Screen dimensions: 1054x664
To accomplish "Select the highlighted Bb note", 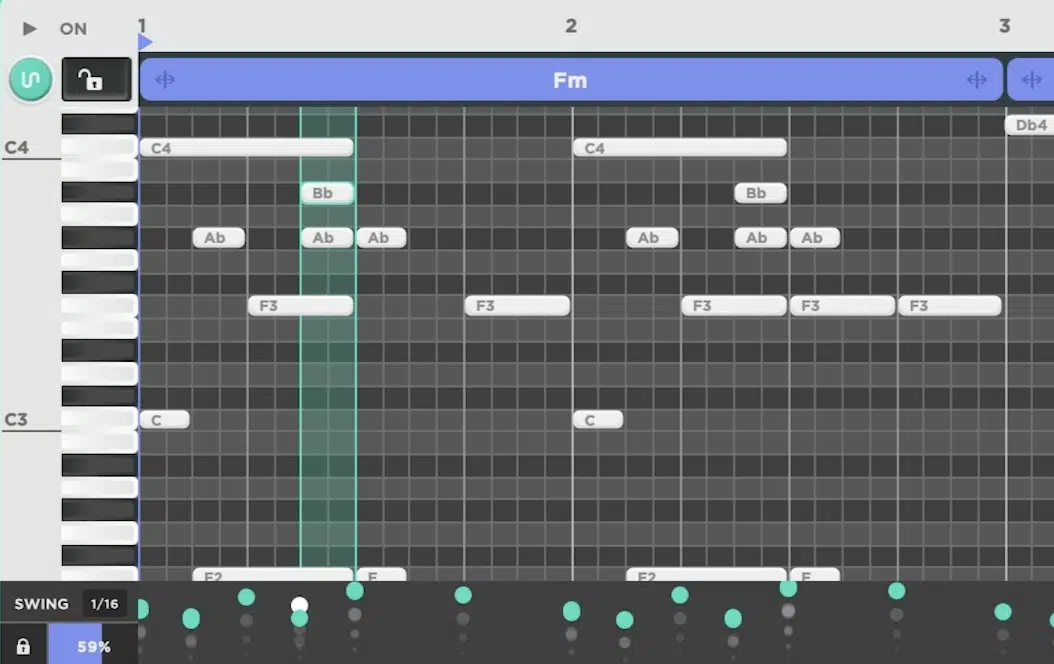I will coord(327,193).
